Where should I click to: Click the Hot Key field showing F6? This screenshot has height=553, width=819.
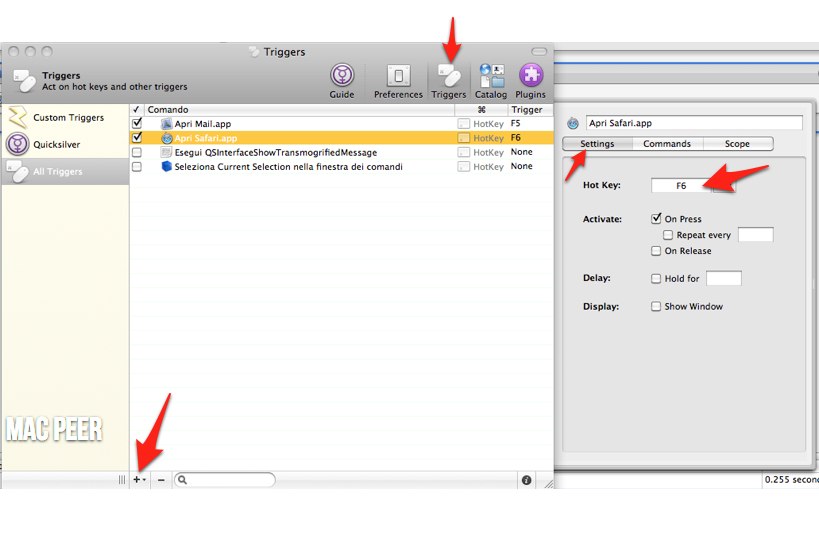click(681, 185)
